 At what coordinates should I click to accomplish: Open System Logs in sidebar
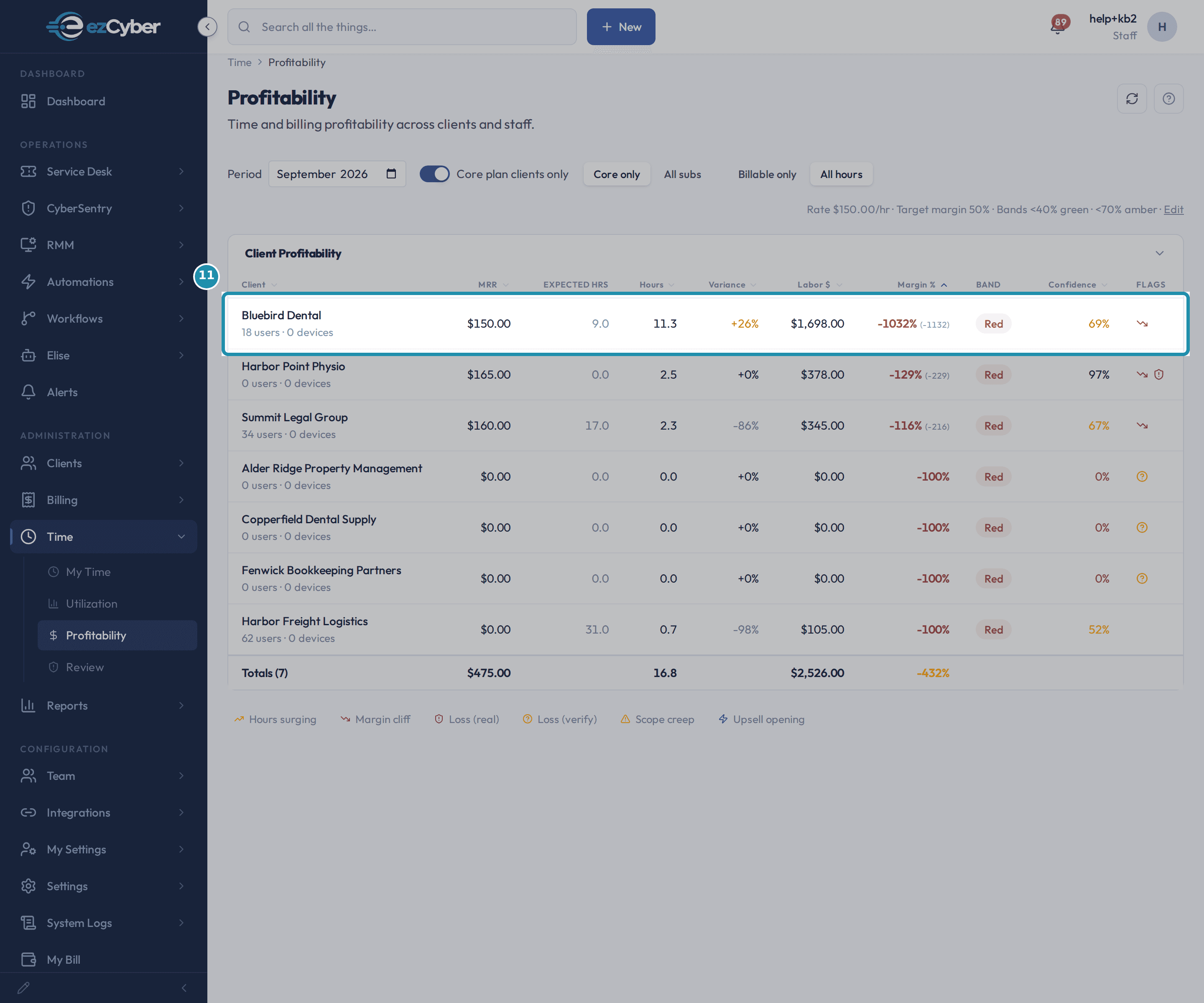pyautogui.click(x=103, y=923)
